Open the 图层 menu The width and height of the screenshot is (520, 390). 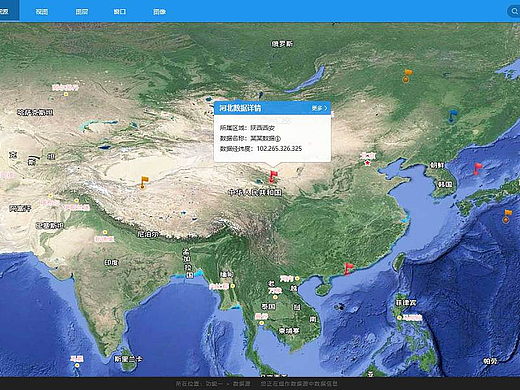(82, 12)
